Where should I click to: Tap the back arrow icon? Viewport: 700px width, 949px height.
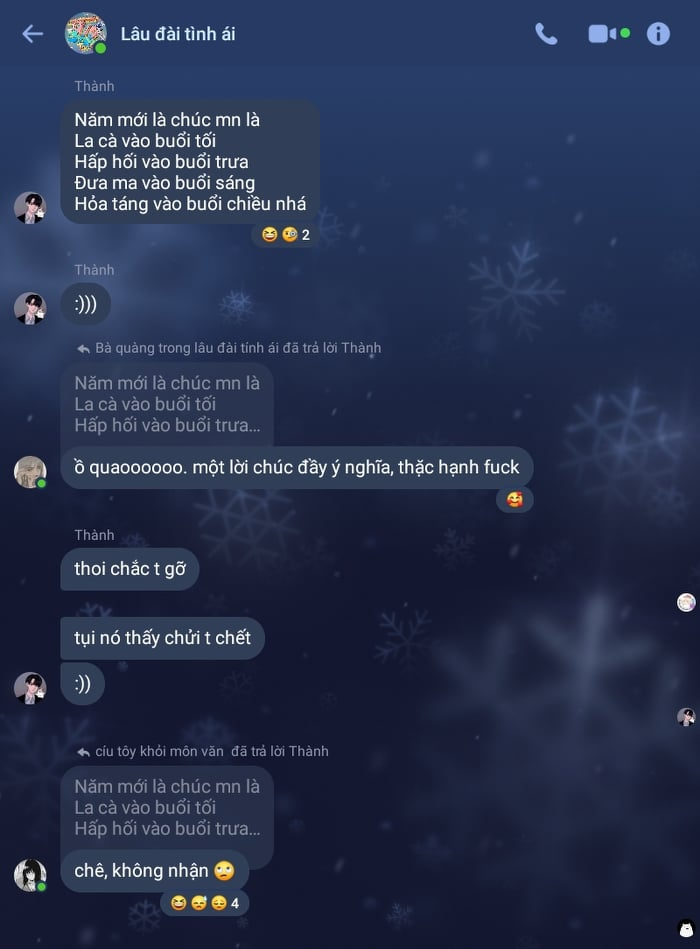[x=33, y=34]
